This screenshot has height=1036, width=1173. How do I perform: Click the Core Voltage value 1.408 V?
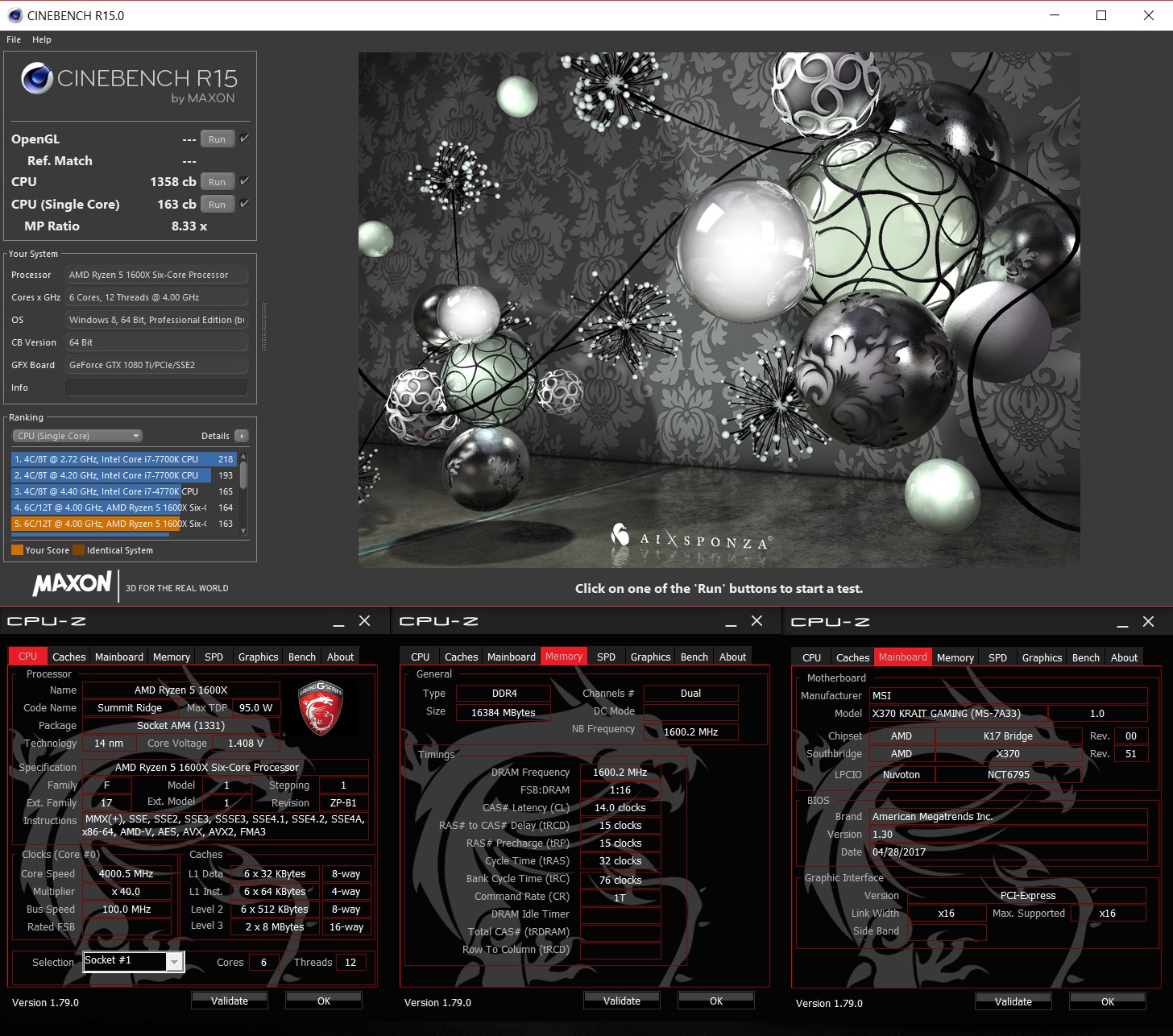click(x=246, y=744)
